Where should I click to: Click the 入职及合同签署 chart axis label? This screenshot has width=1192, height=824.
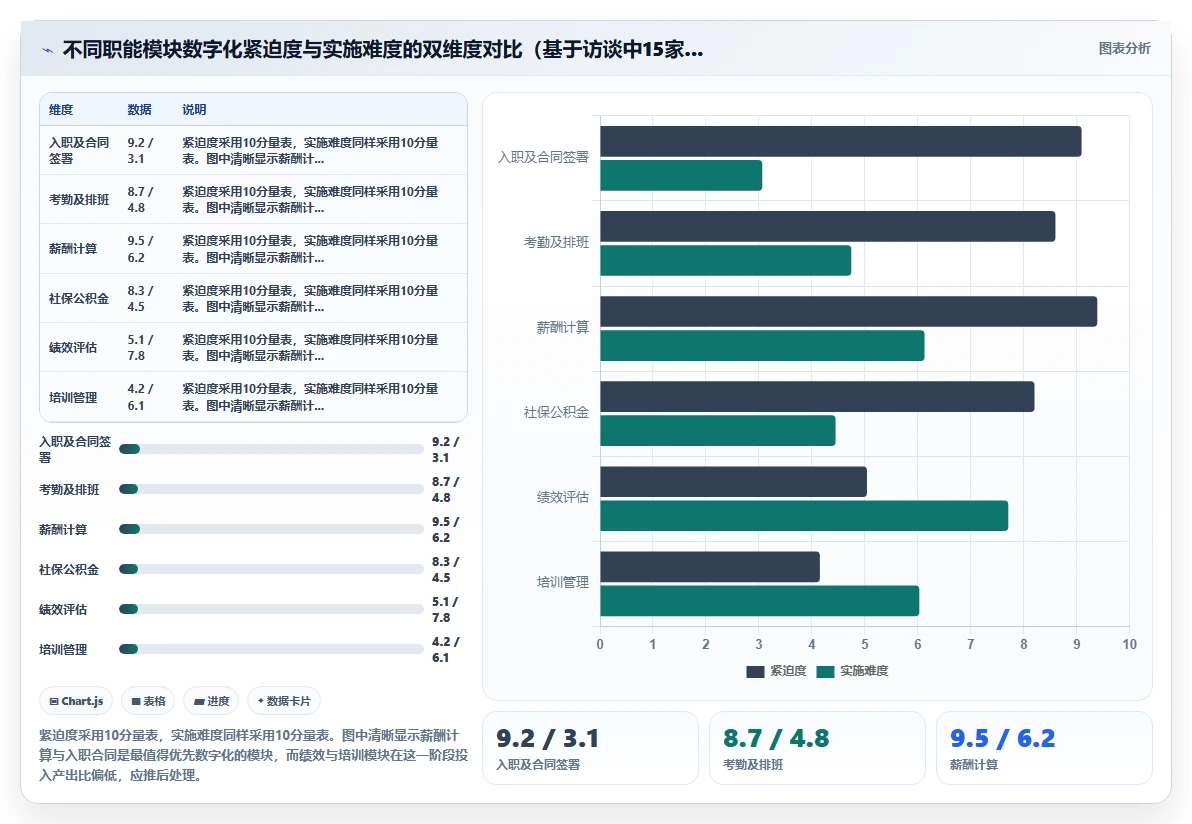click(x=543, y=157)
